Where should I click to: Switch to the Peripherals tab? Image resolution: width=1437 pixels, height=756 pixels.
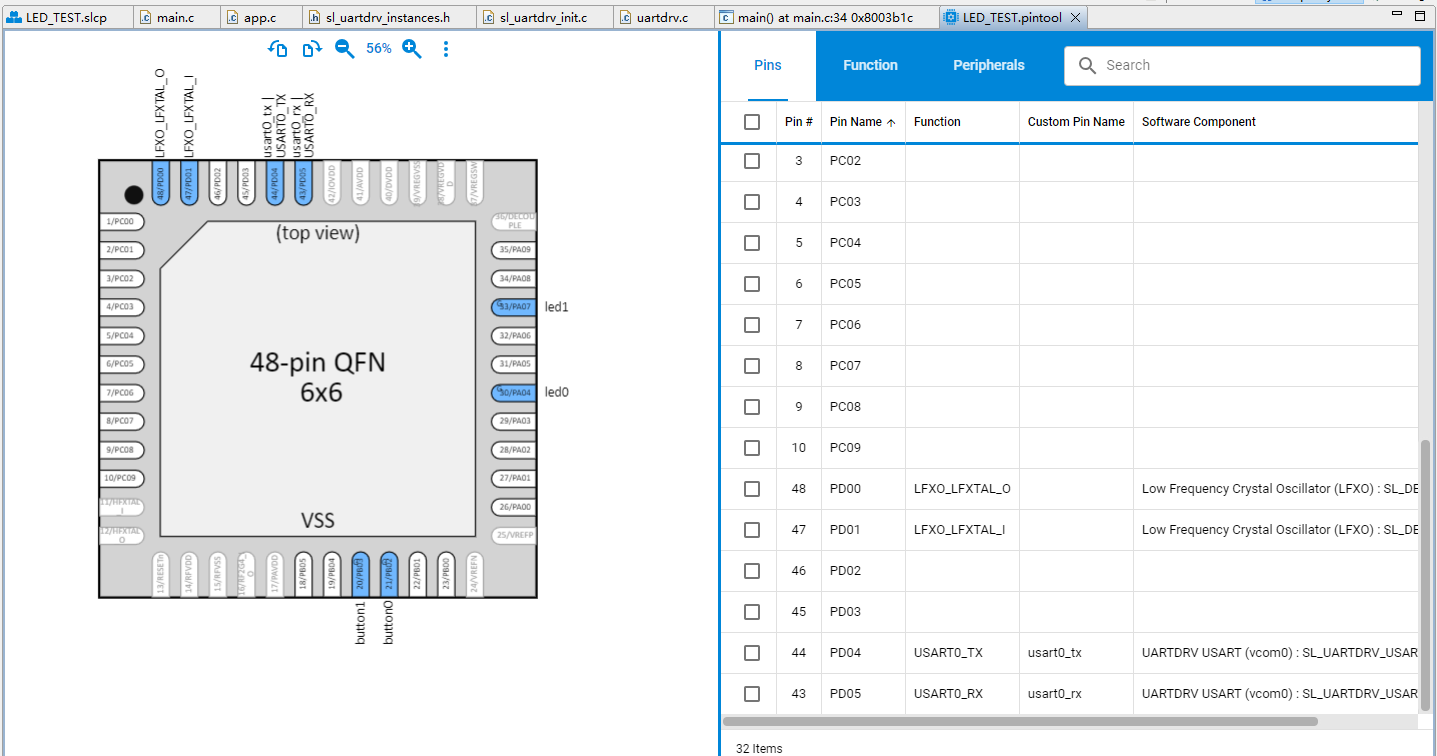pyautogui.click(x=989, y=66)
